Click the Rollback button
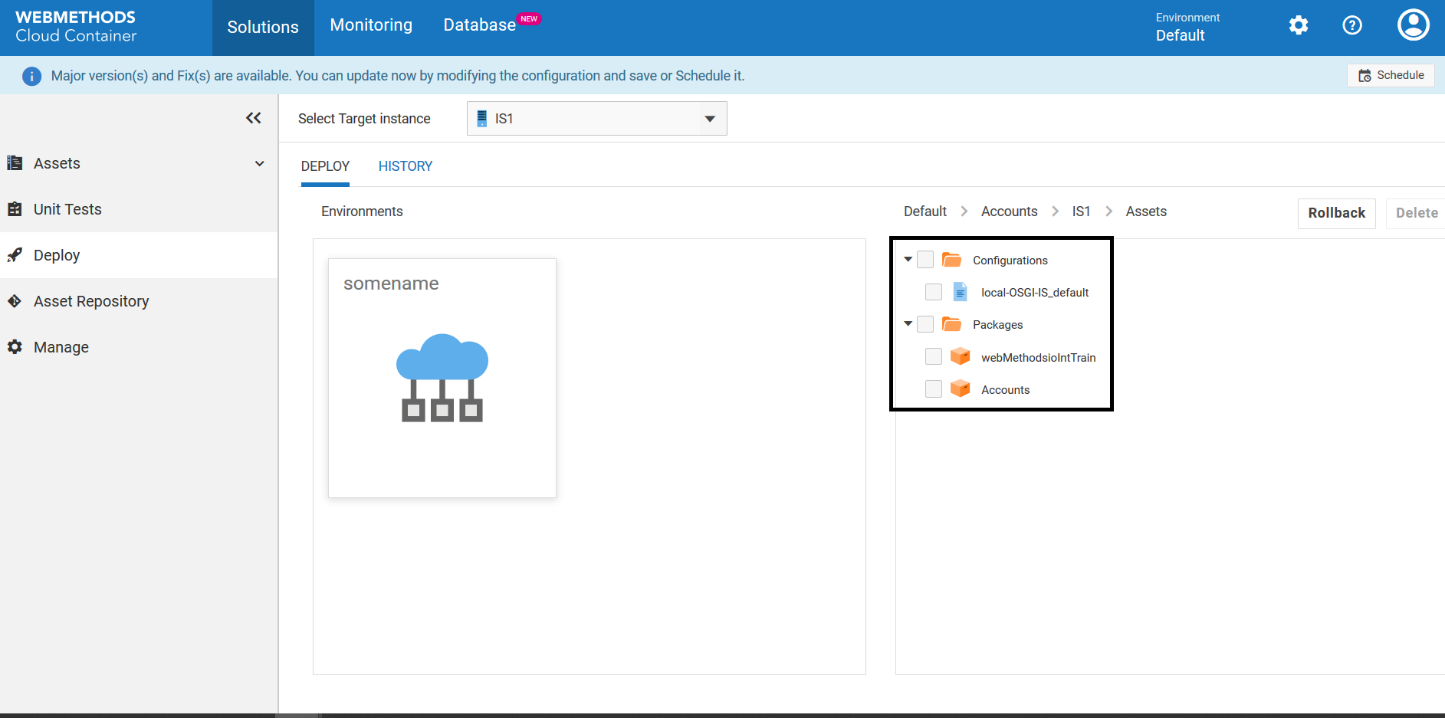1445x718 pixels. coord(1336,213)
